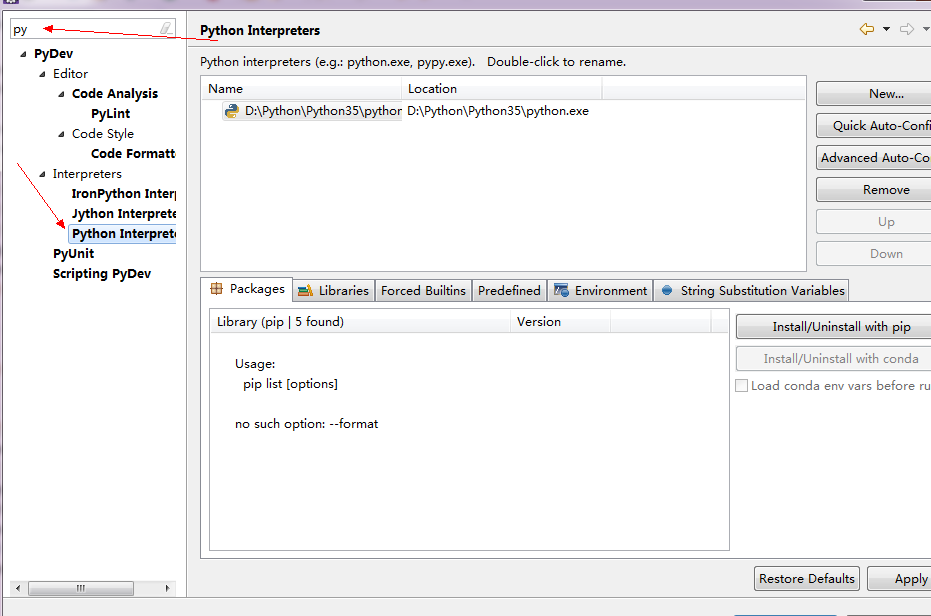Click Install/Uninstall with conda button
This screenshot has width=931, height=616.
pos(834,359)
